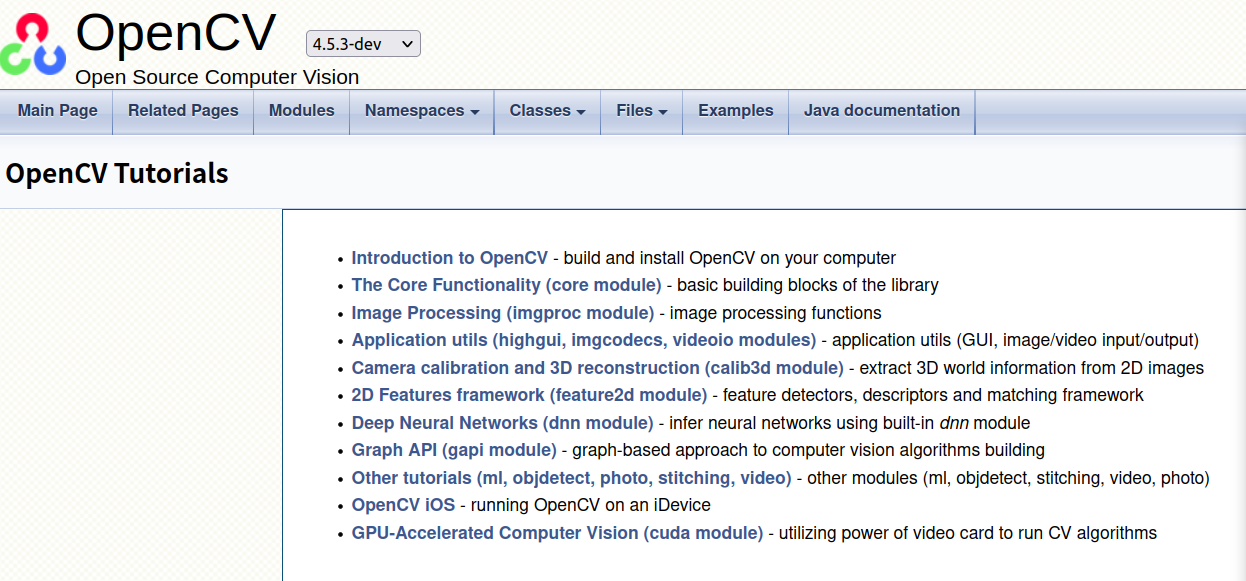This screenshot has width=1246, height=581.
Task: Click text 'infer neural networks using built-in dnn module'
Action: 850,423
